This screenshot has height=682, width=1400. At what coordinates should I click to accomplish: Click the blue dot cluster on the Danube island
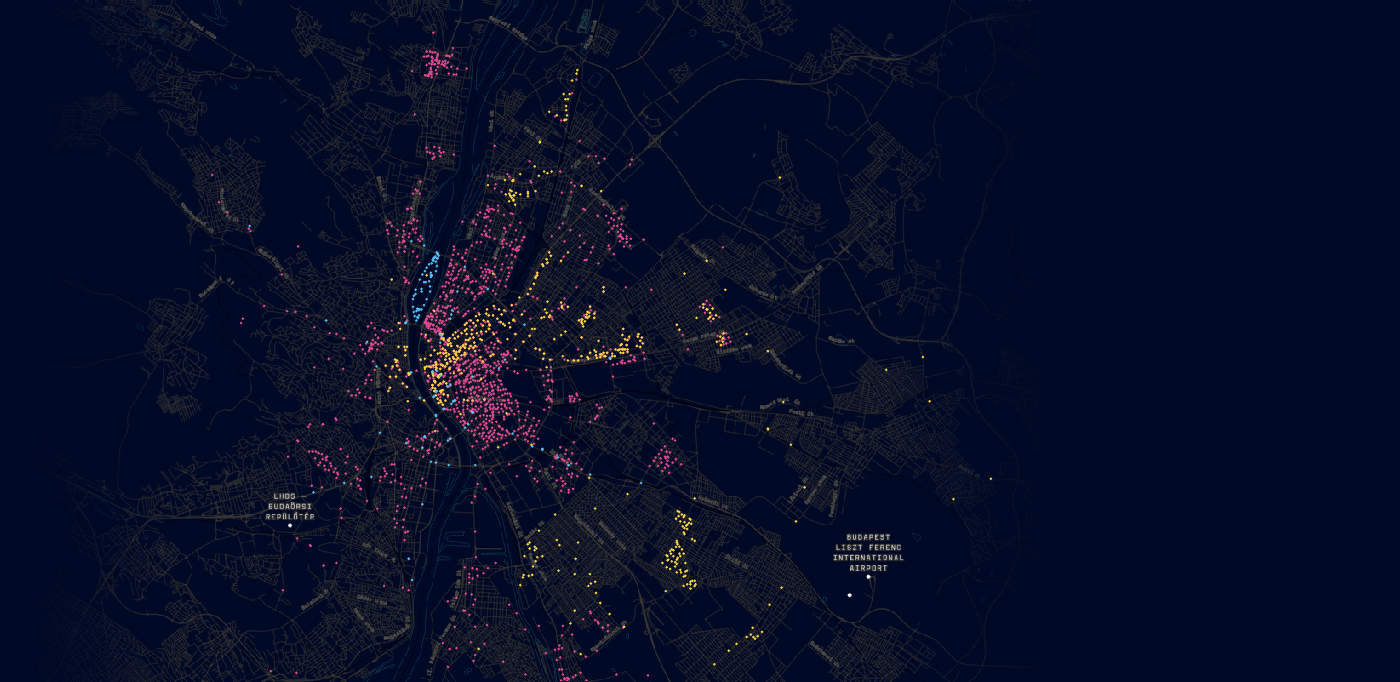coord(427,280)
